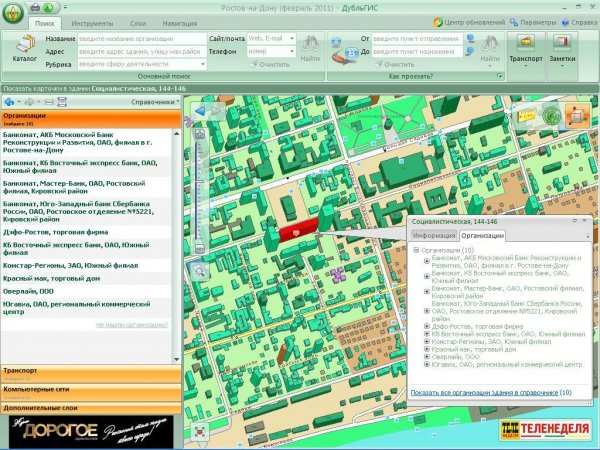The width and height of the screenshot is (600, 450).
Task: Click the magnifier zoom-area tool on map
Action: [200, 271]
